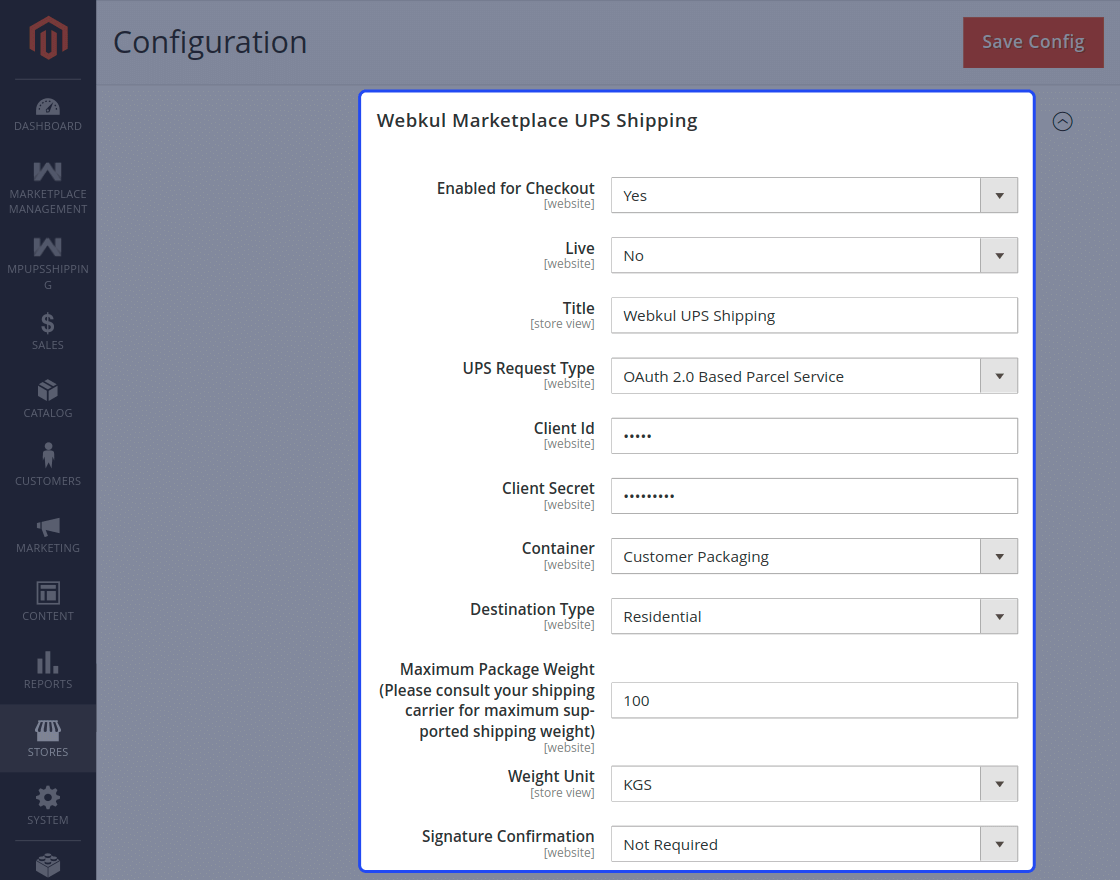Open the Live dropdown set to No

click(x=814, y=255)
